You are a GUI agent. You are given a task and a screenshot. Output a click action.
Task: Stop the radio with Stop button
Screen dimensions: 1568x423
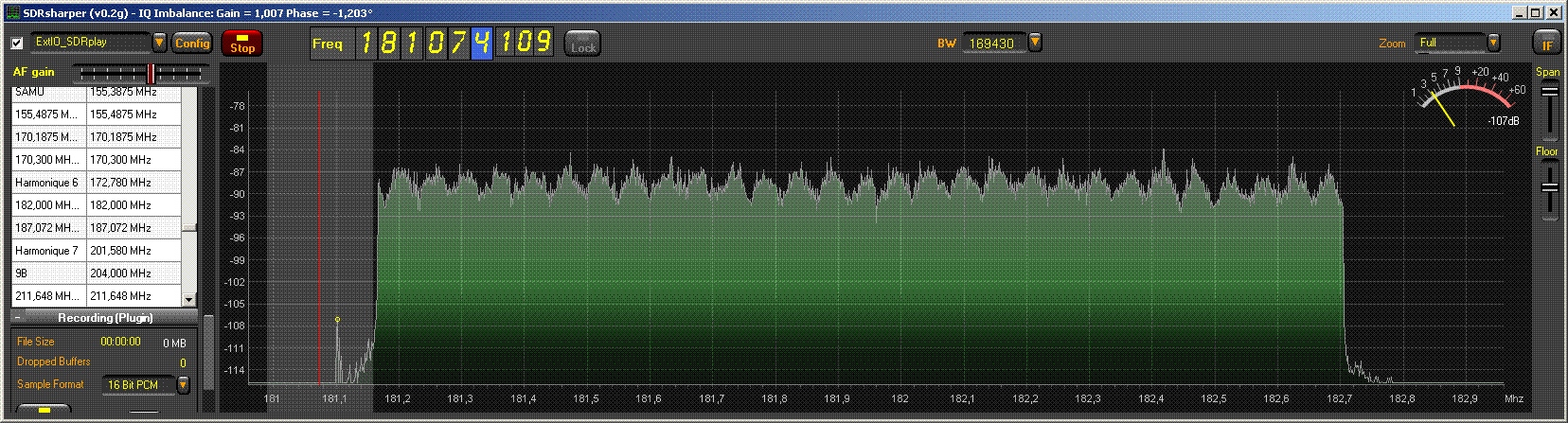[x=242, y=44]
